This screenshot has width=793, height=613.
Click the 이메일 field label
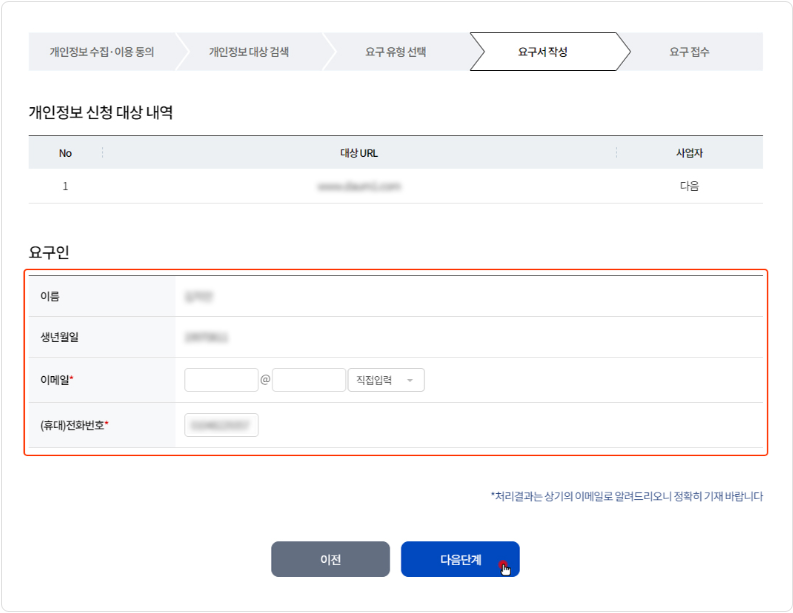tap(57, 380)
